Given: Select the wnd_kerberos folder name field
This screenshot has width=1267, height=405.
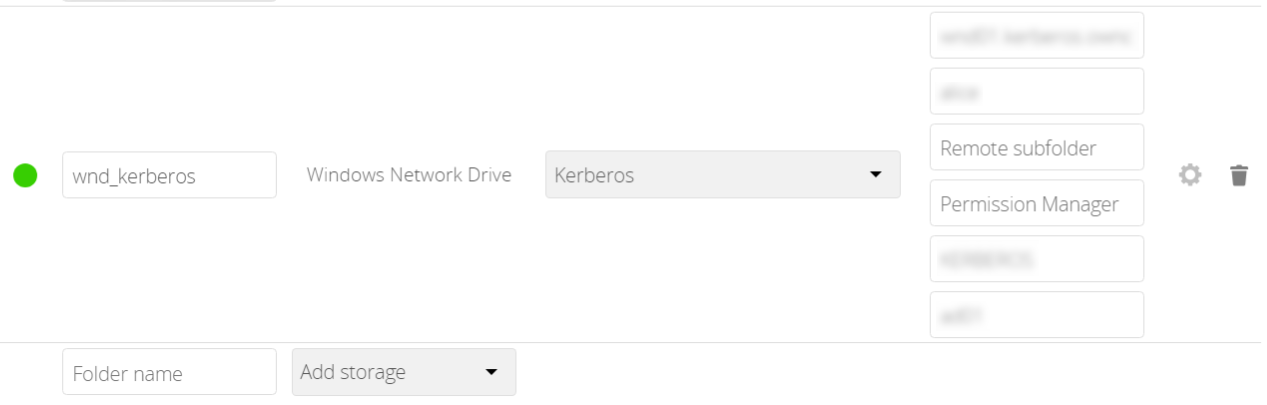Looking at the screenshot, I should (x=169, y=175).
